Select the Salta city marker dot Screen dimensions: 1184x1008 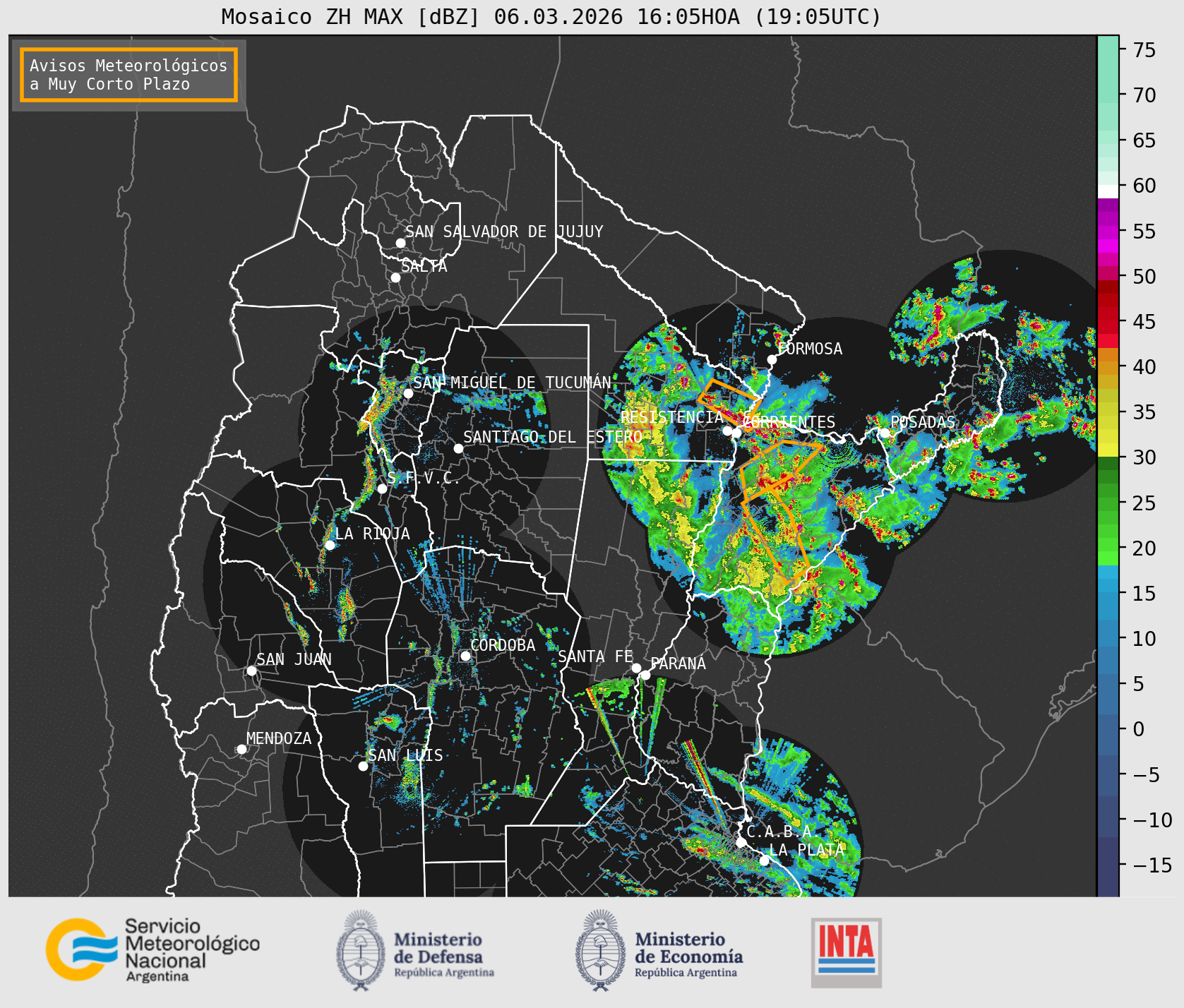pos(395,277)
